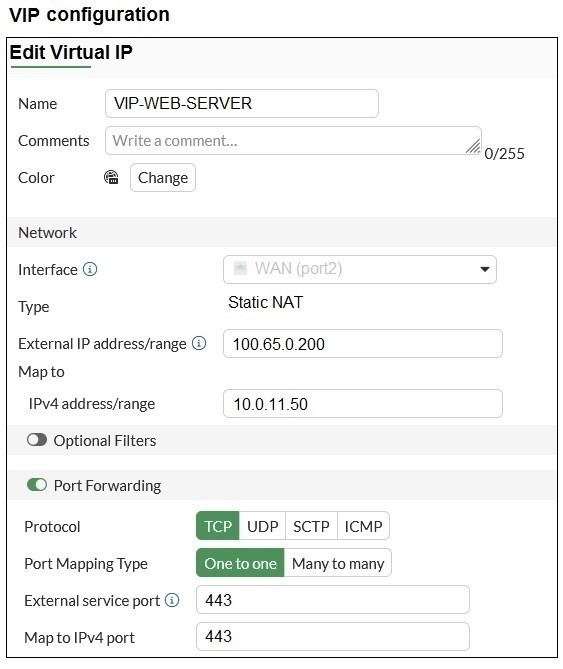Click info icon next to External service port
Screen dimensions: 563x669
point(172,600)
